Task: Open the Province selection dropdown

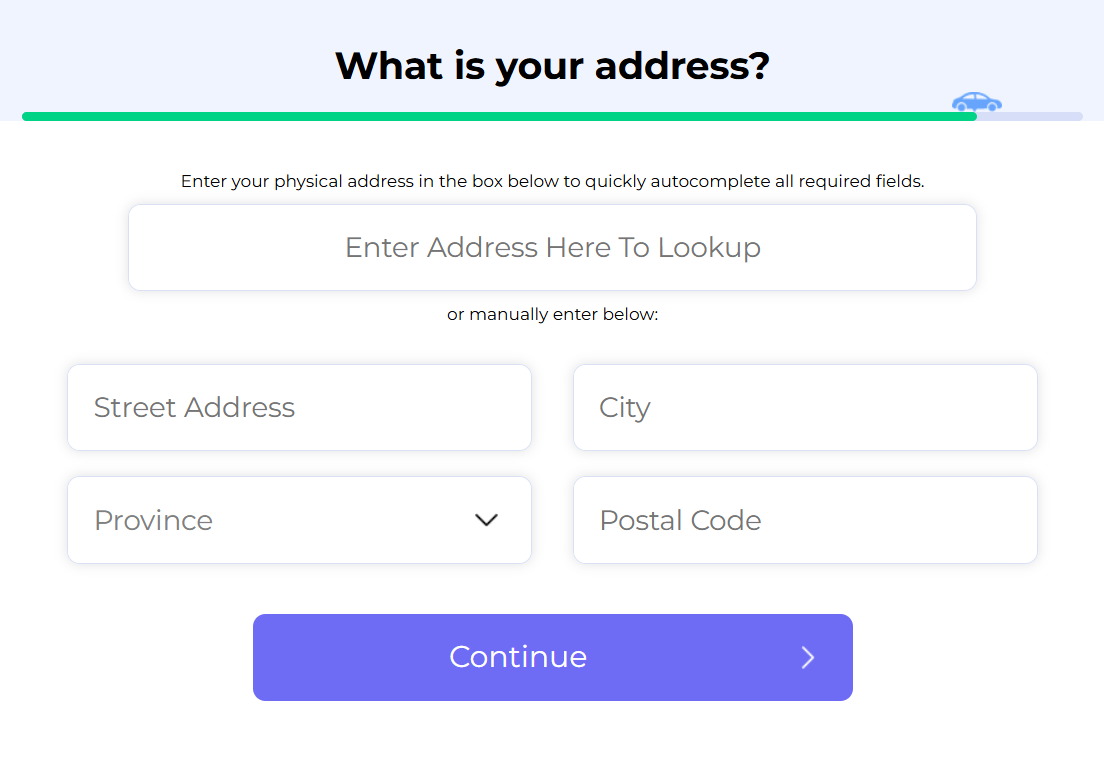Action: (299, 520)
